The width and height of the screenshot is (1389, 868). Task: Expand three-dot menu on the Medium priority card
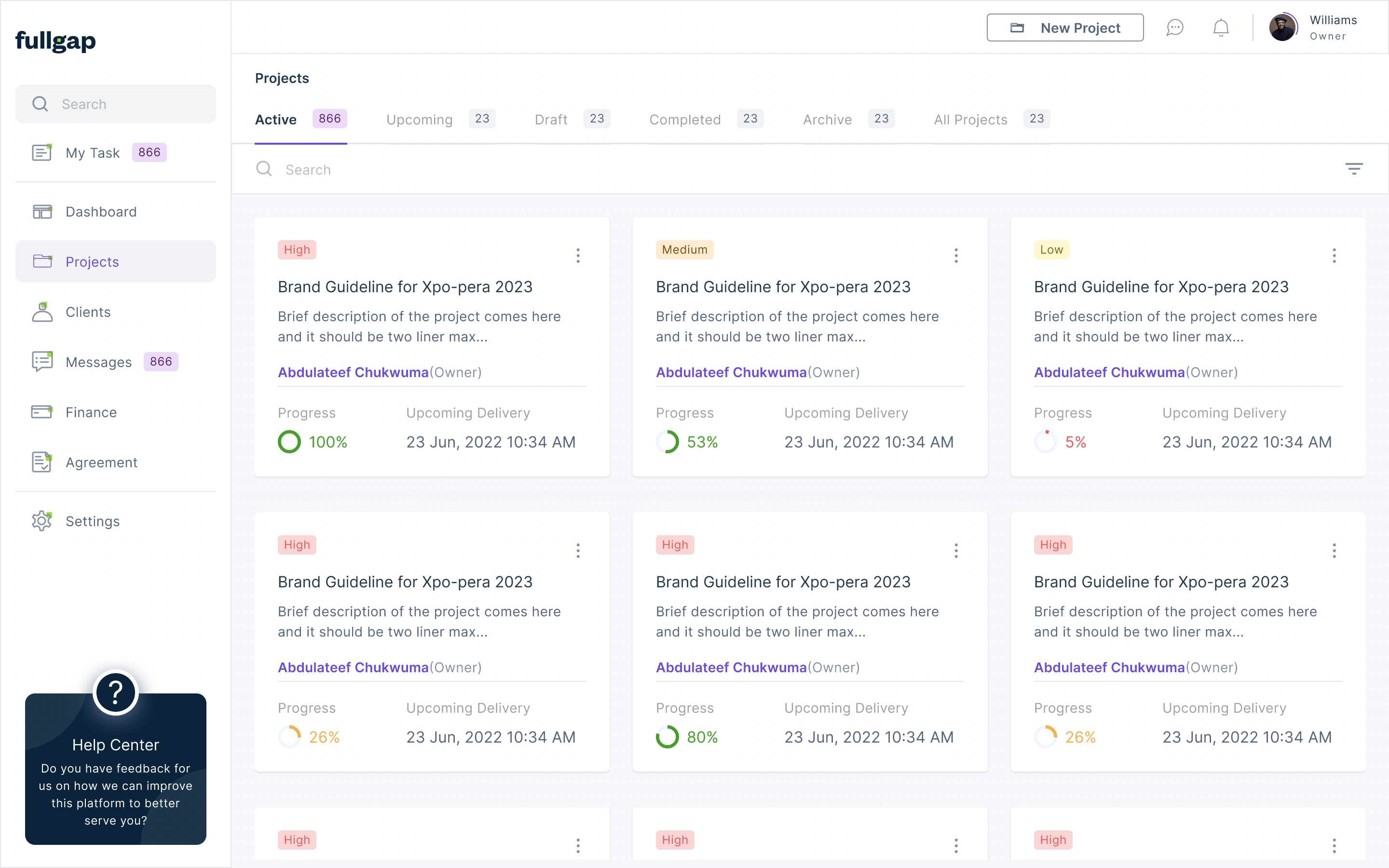point(956,256)
